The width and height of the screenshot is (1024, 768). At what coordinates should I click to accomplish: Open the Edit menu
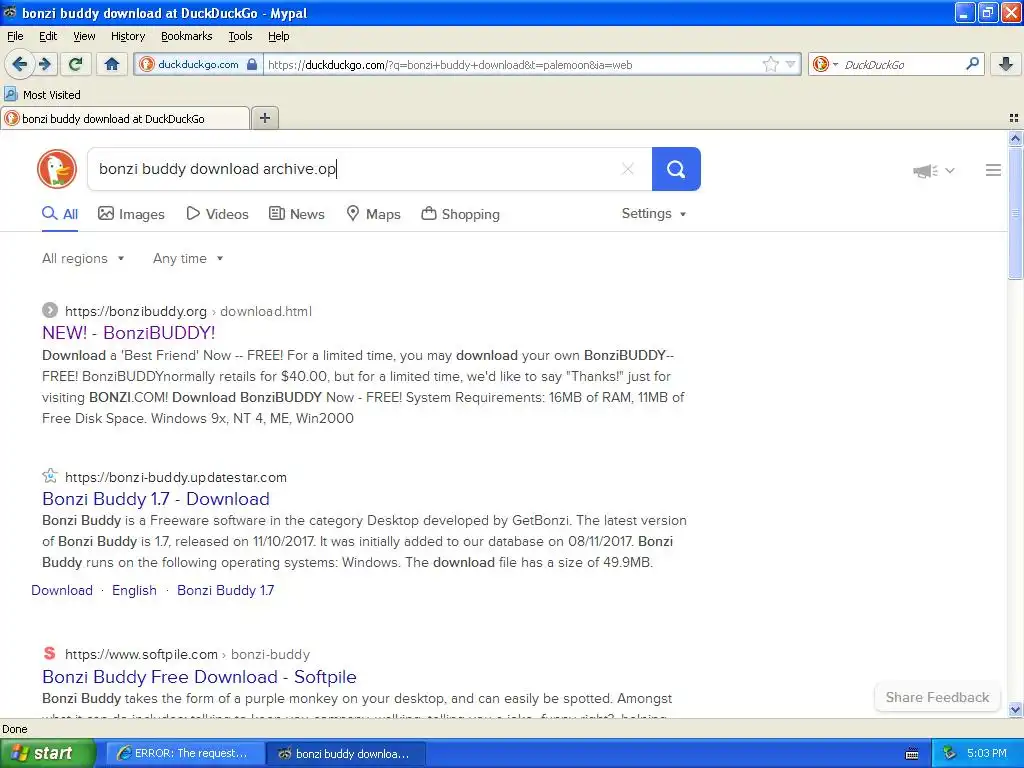[x=48, y=36]
